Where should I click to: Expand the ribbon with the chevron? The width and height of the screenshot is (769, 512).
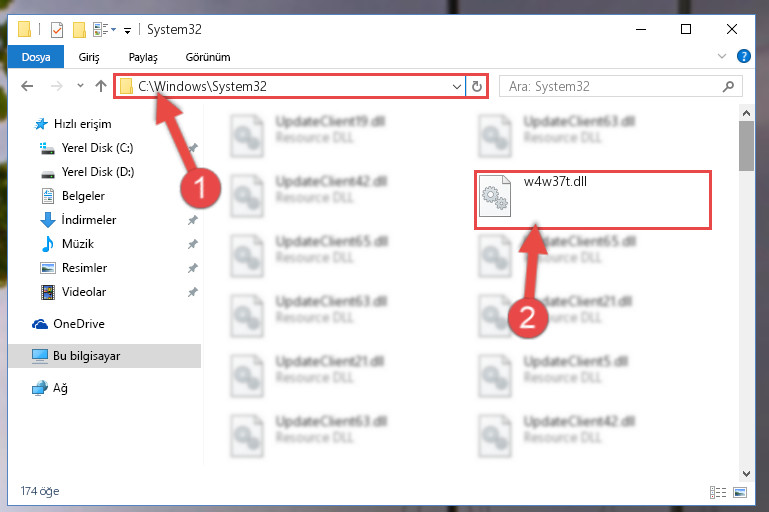(x=721, y=56)
